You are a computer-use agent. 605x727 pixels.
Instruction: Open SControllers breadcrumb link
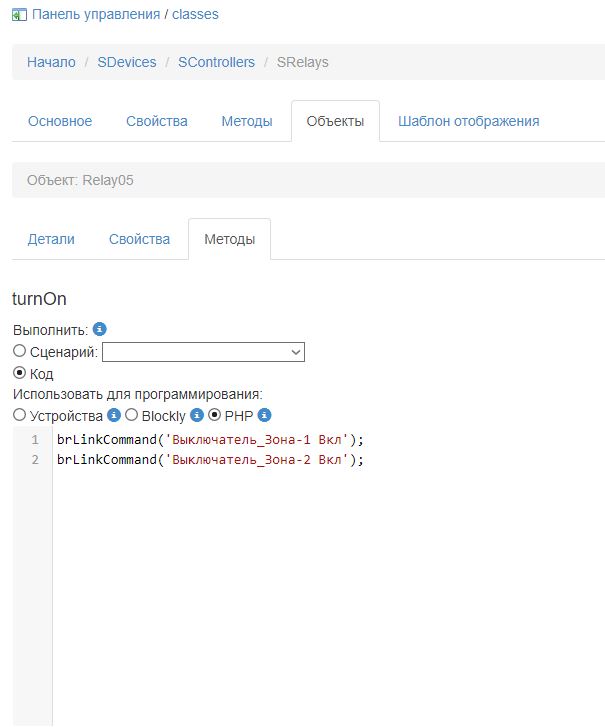[217, 62]
